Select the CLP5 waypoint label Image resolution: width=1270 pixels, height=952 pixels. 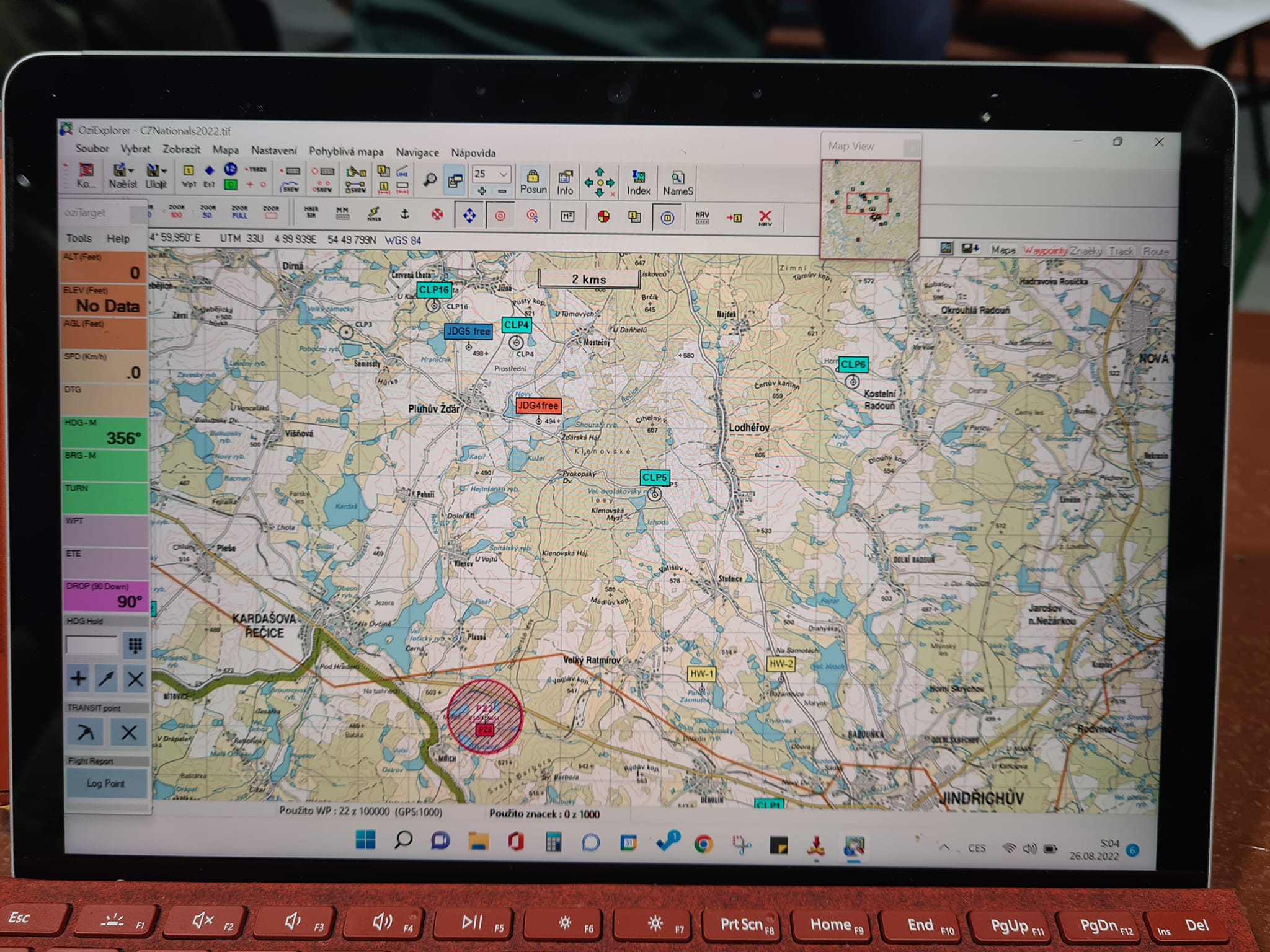pos(655,477)
